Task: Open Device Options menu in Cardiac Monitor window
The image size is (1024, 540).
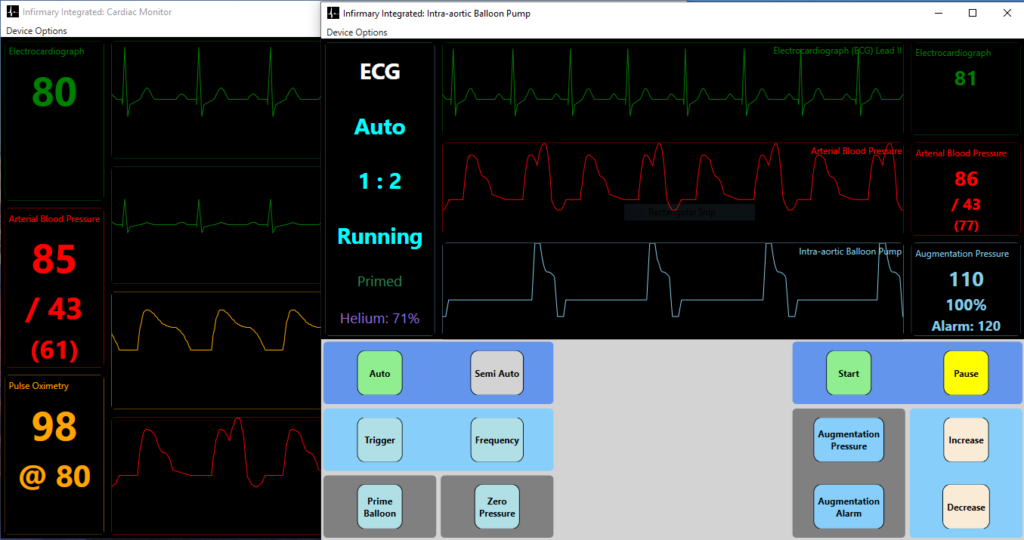Action: (x=37, y=31)
